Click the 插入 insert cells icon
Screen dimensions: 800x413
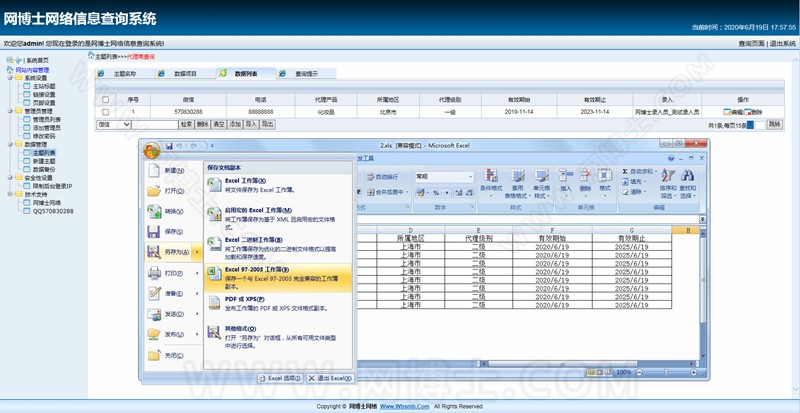[x=566, y=175]
